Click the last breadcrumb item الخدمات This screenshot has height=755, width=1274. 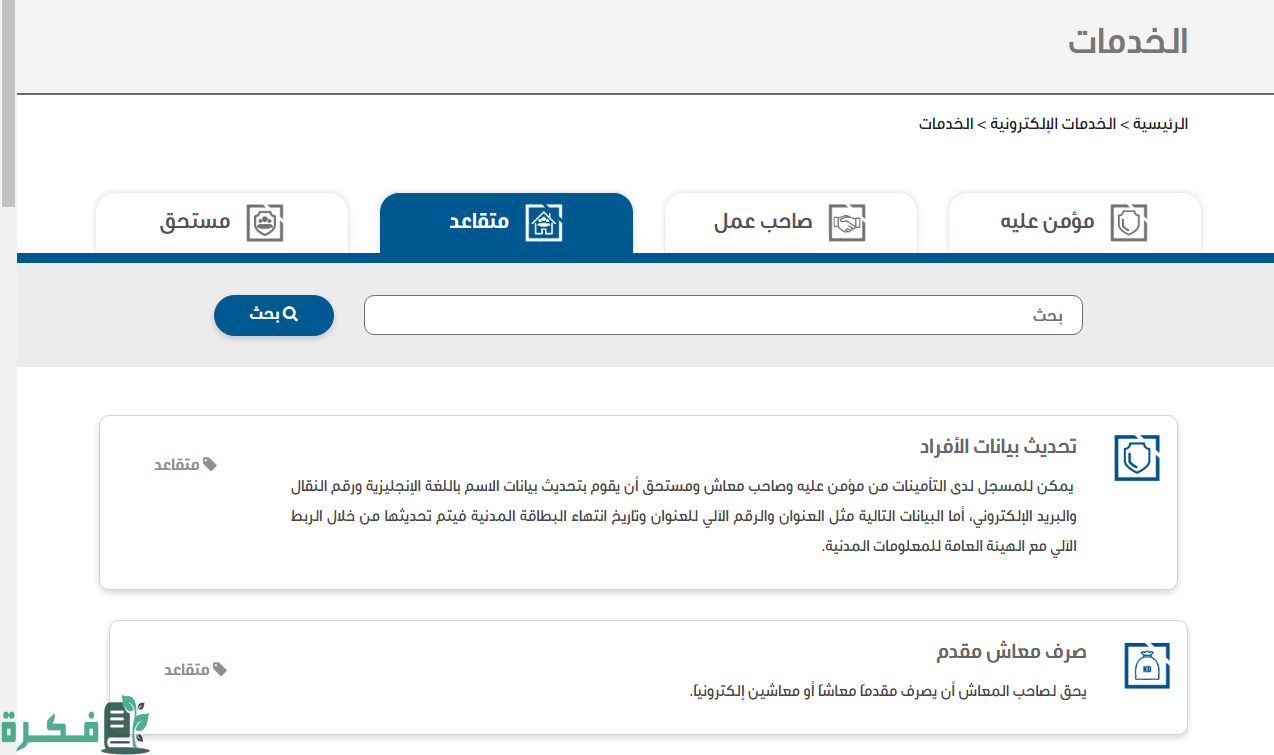[x=946, y=124]
